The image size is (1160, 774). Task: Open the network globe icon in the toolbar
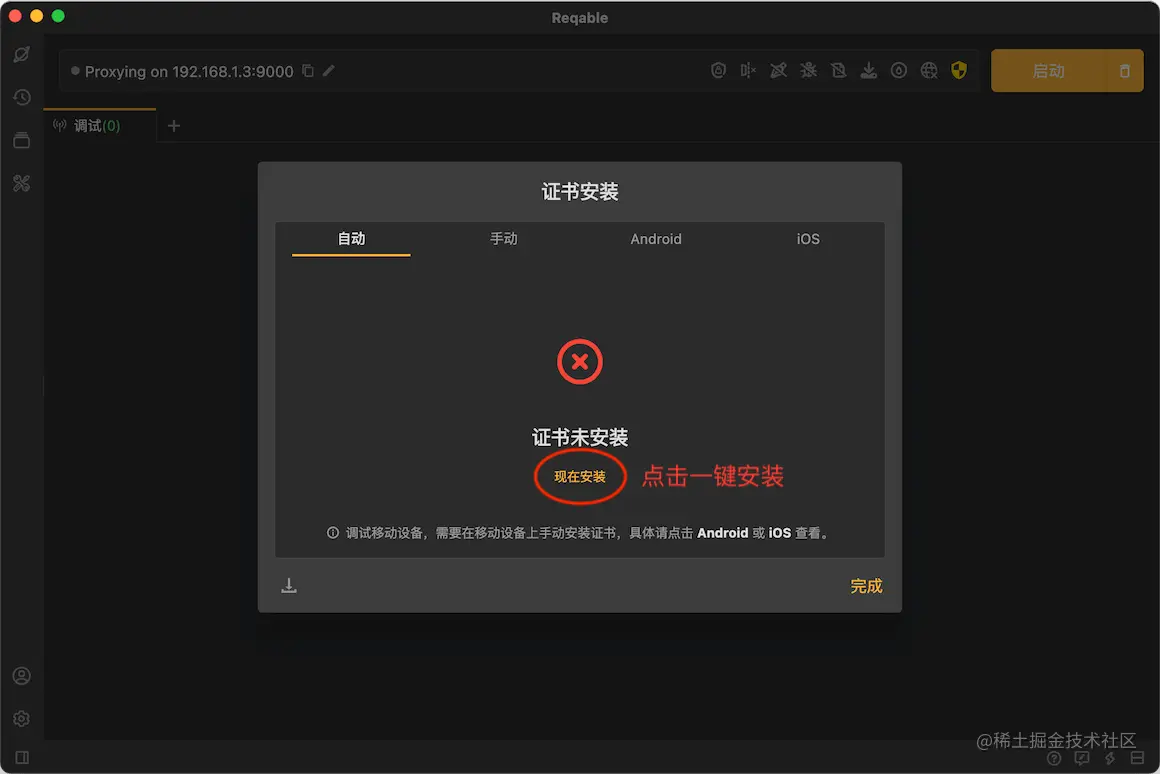tap(928, 70)
